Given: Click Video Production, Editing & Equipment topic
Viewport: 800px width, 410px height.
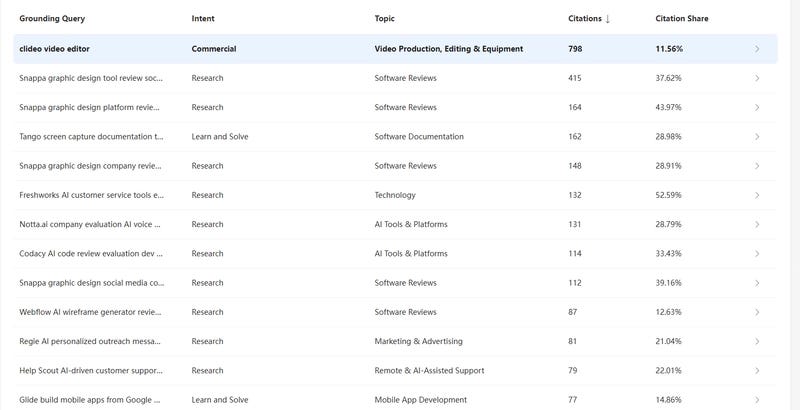Looking at the screenshot, I should tap(449, 49).
